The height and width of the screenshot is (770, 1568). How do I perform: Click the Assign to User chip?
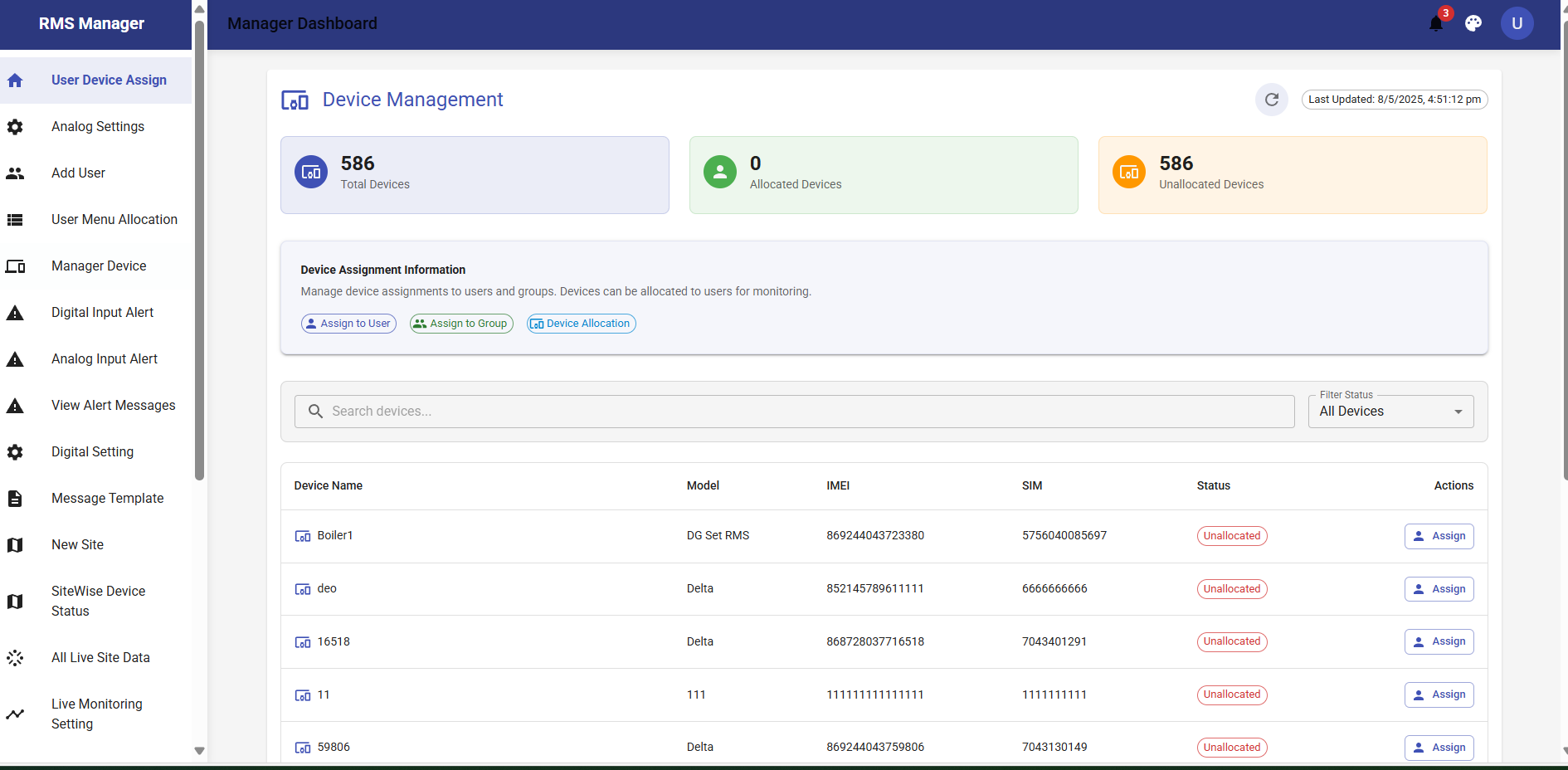tap(348, 324)
